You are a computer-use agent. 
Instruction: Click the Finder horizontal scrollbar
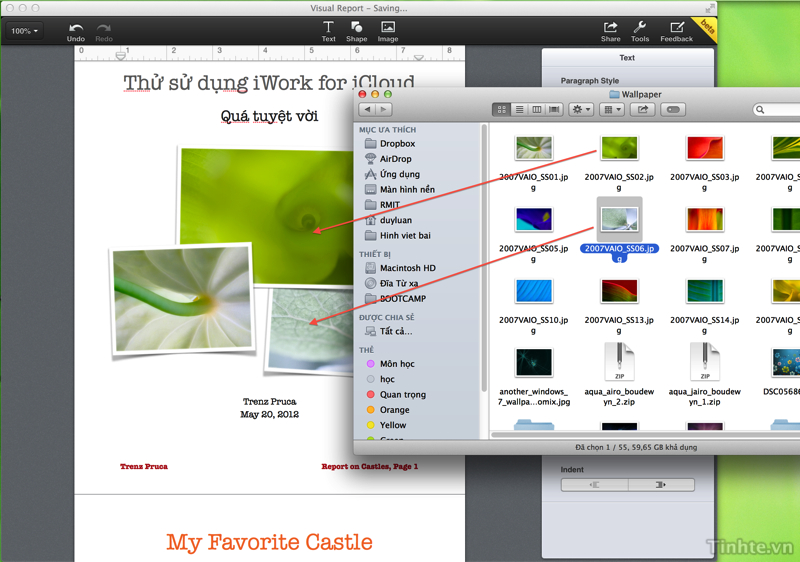(645, 435)
